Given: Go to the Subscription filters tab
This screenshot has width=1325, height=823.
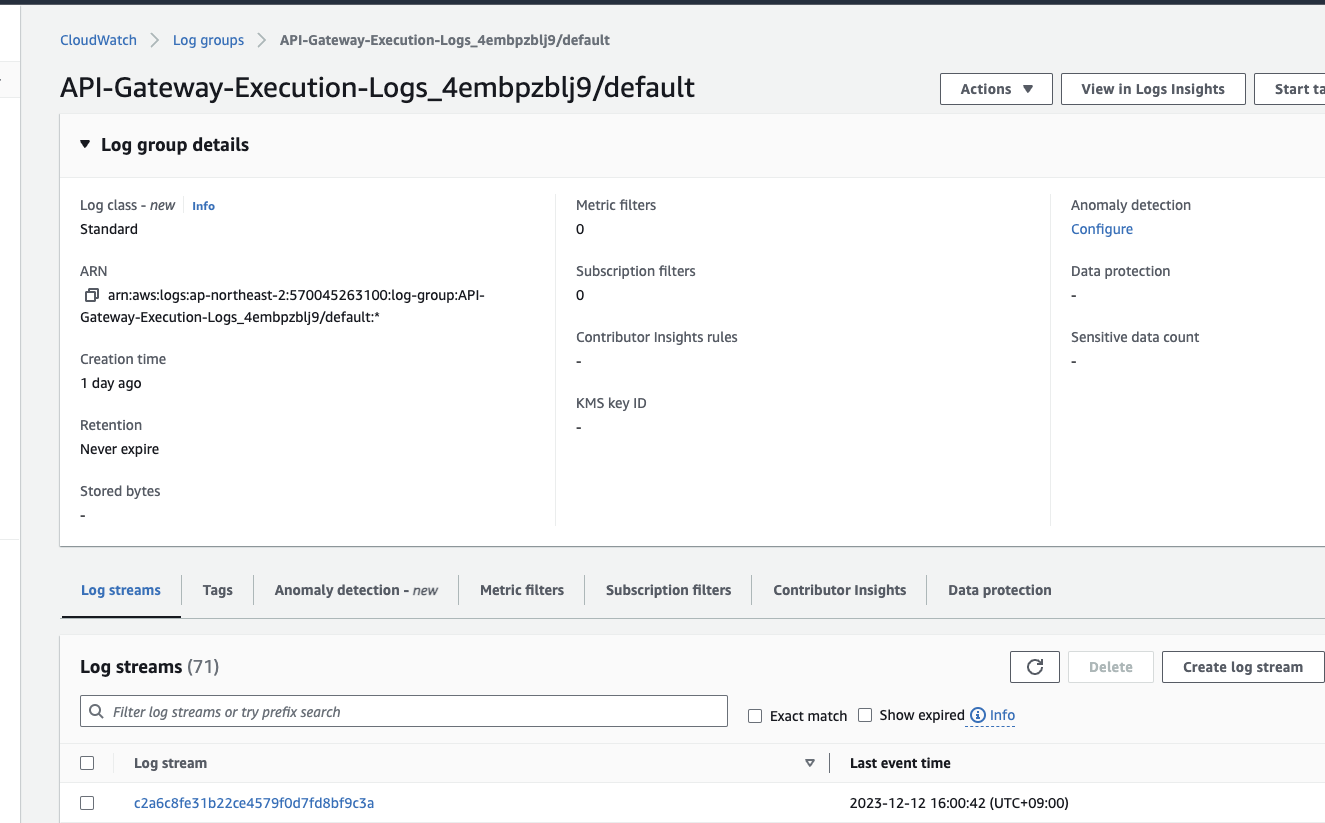Looking at the screenshot, I should click(668, 590).
